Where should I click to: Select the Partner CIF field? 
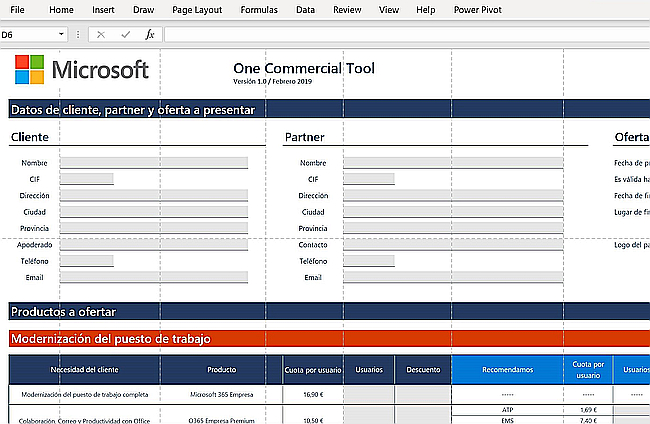[369, 179]
